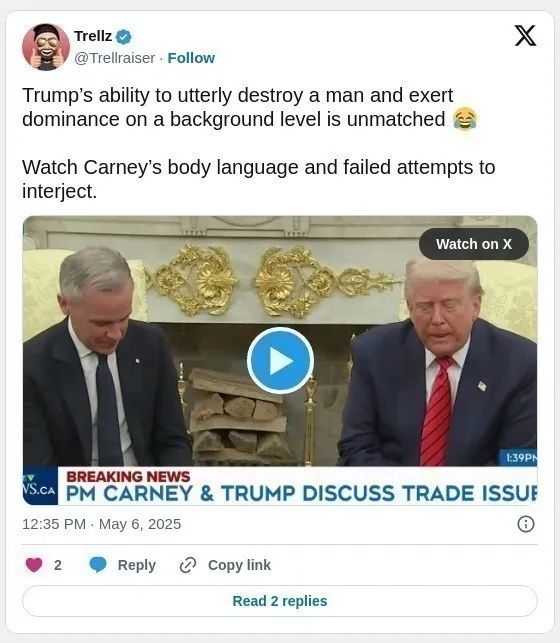
Task: Click the Breaking News banner in video
Action: coord(298,486)
